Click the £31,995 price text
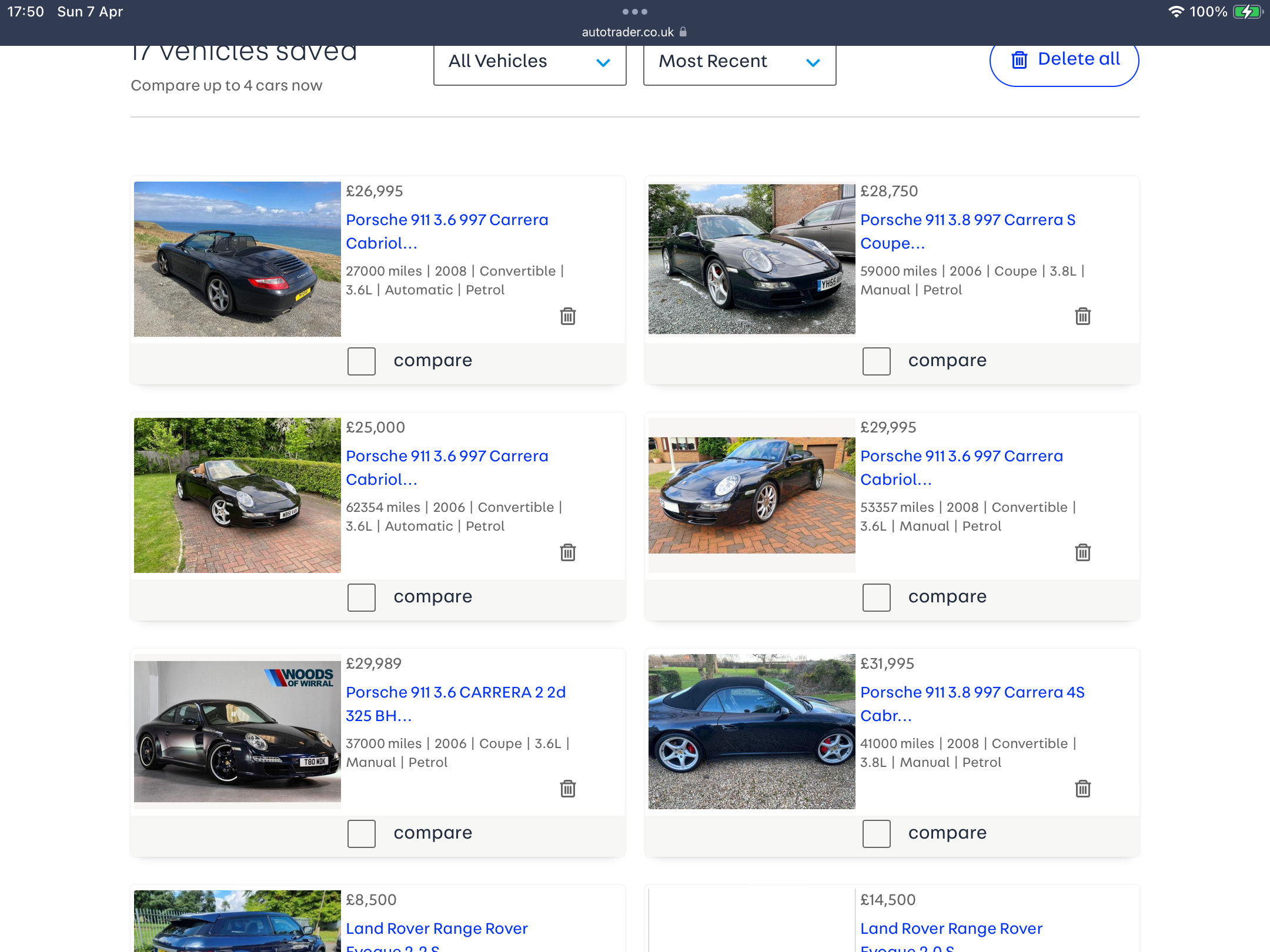1270x952 pixels. coord(887,663)
